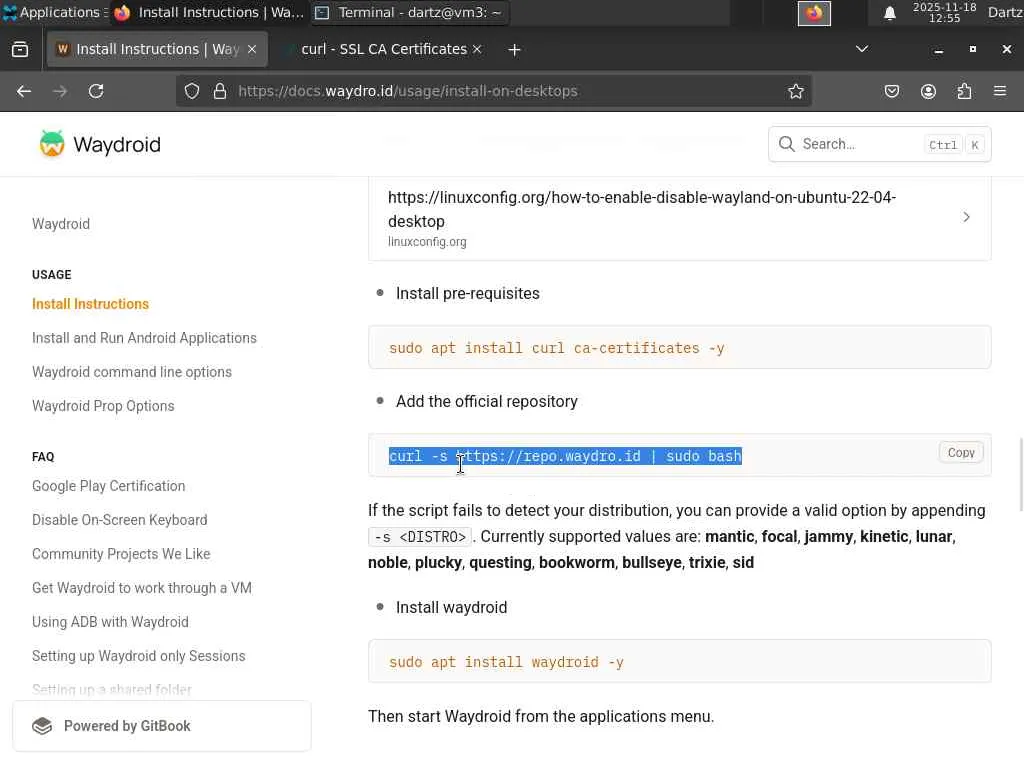The width and height of the screenshot is (1024, 768).
Task: Open the Firefox extensions puzzle icon
Action: point(964,91)
